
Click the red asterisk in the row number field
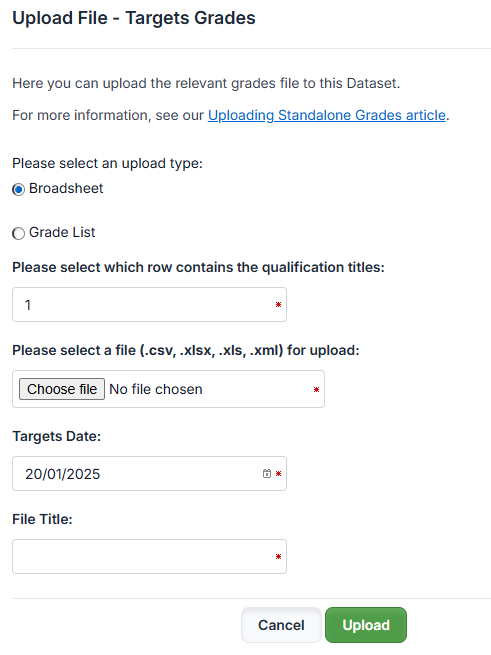coord(278,305)
